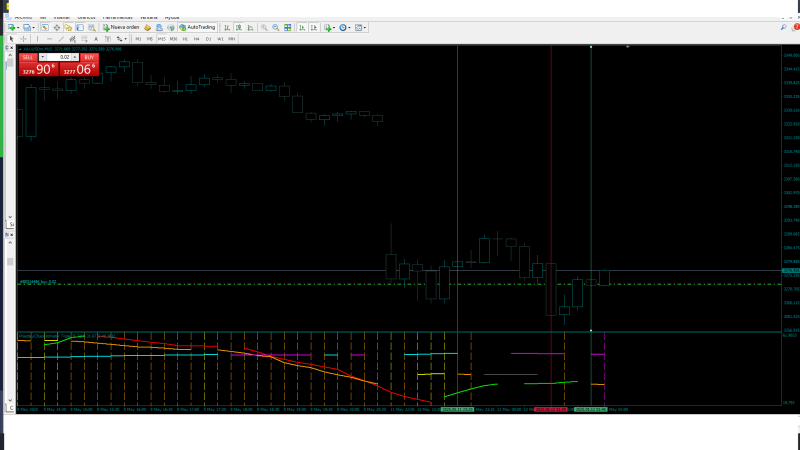Pick the vertical line drawing tool

click(37, 39)
